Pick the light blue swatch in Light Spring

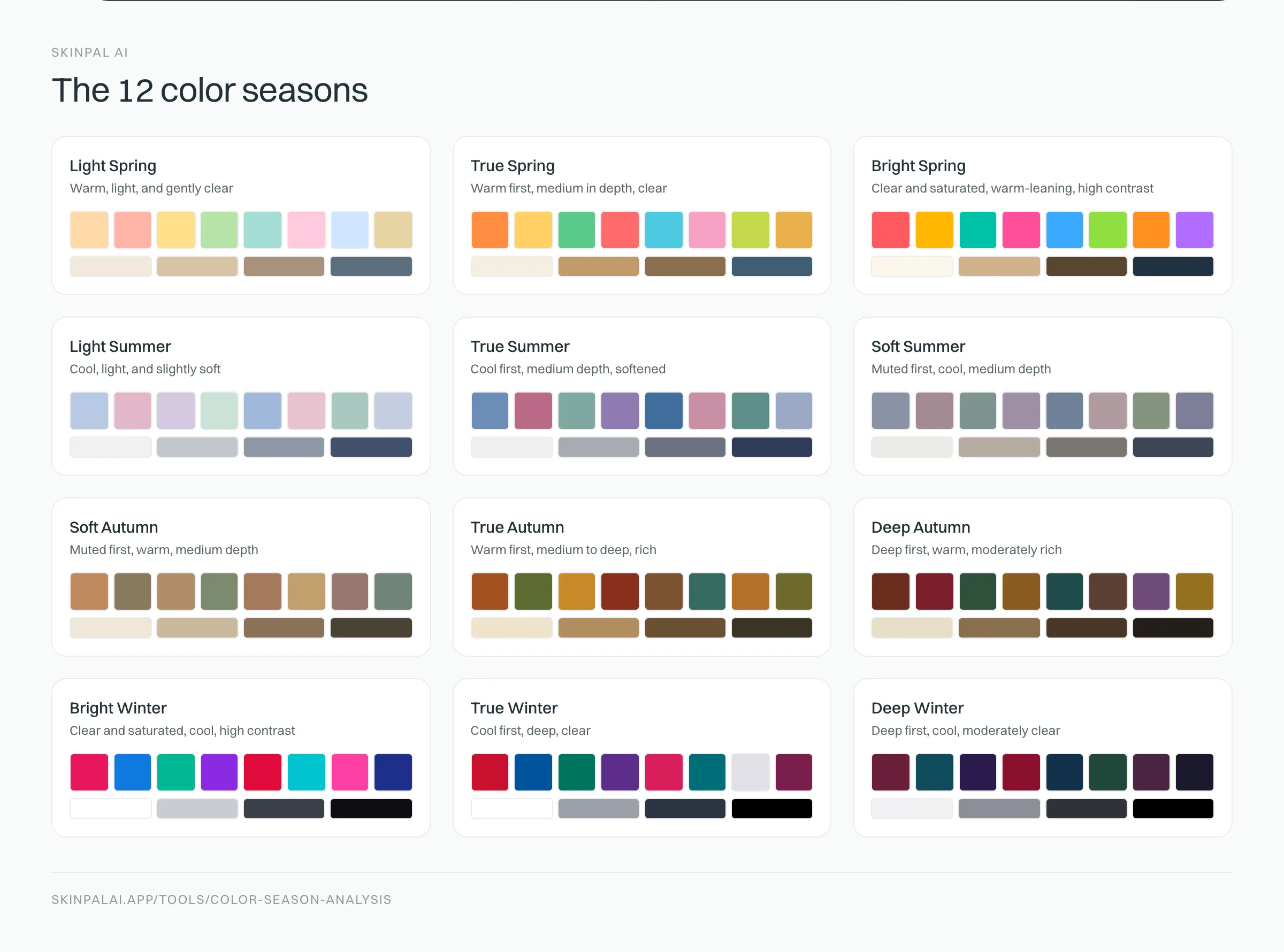click(349, 229)
